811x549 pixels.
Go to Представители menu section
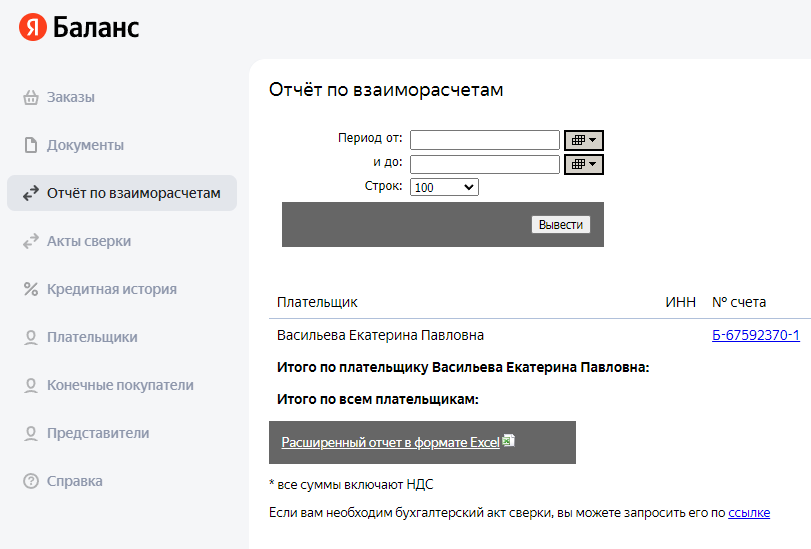(98, 434)
